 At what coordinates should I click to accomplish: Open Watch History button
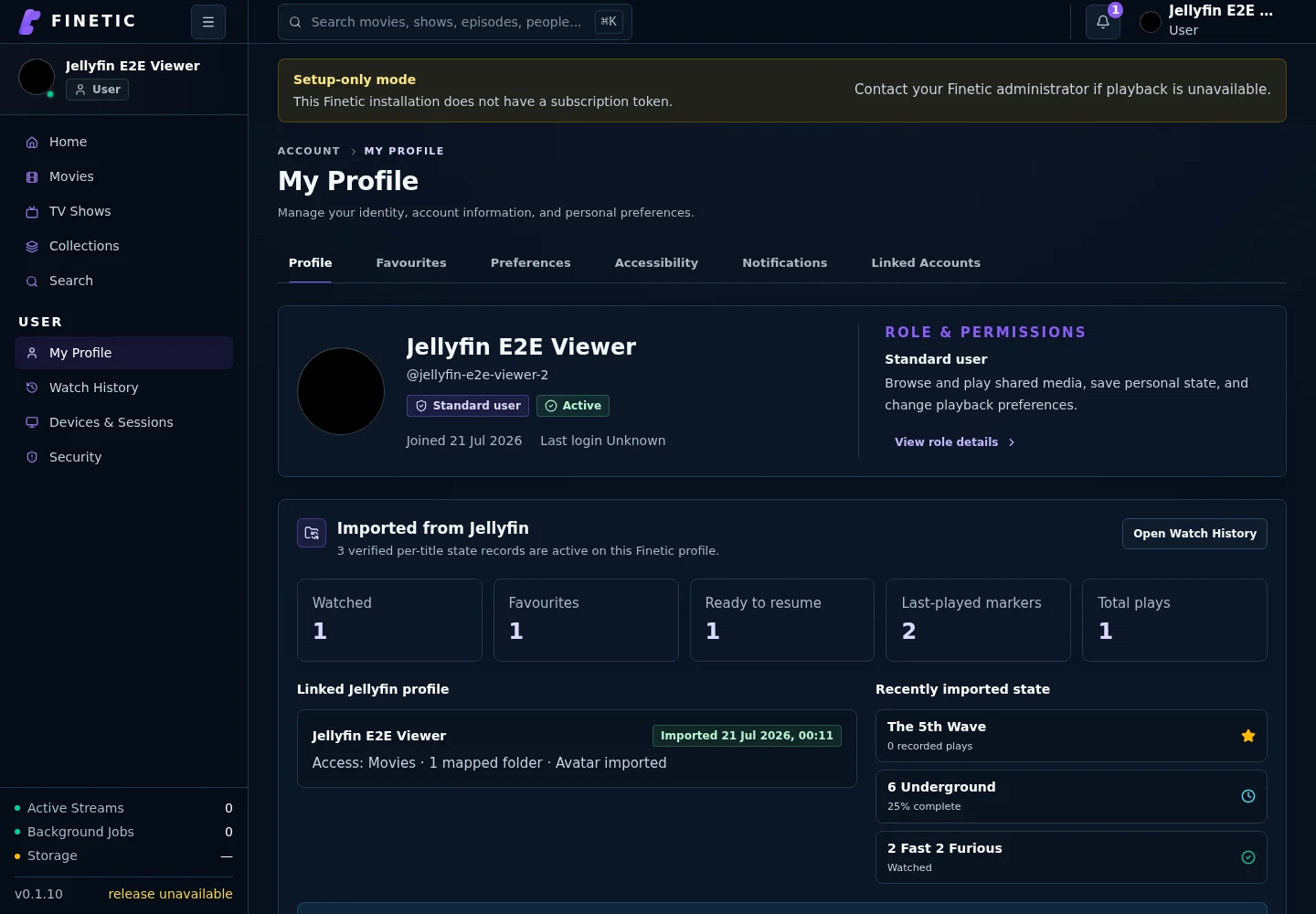coord(1194,534)
